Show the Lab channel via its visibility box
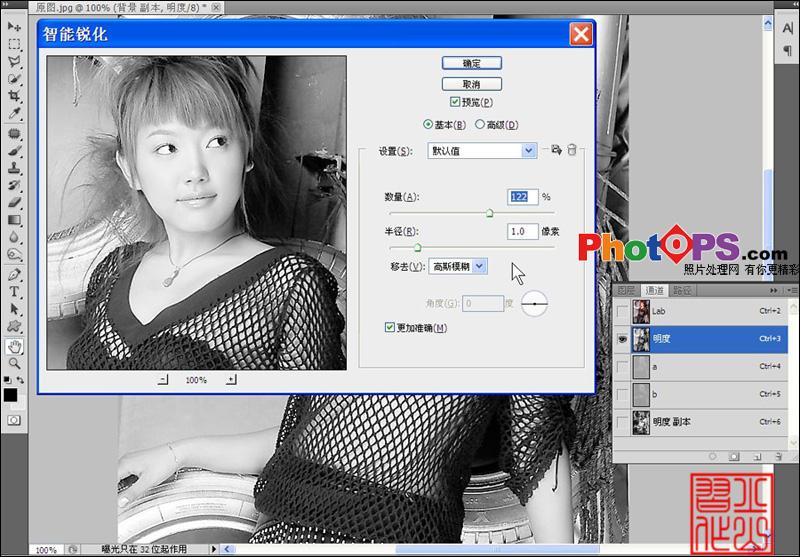 click(x=623, y=312)
